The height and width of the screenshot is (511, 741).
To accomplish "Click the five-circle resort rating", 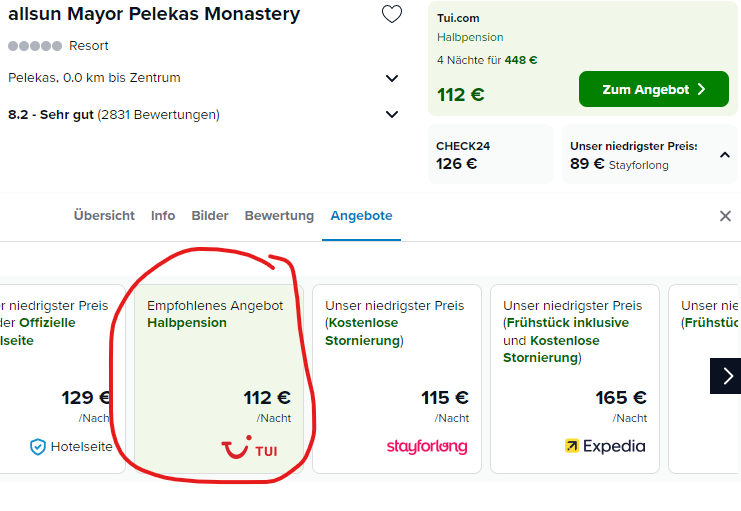I will tap(35, 46).
